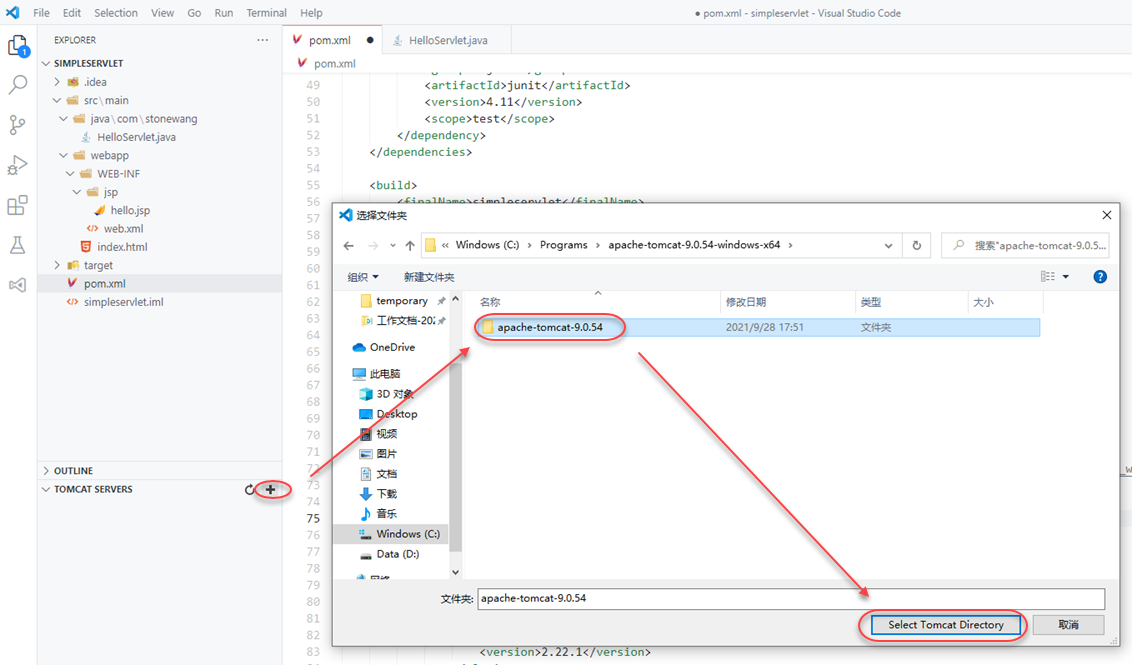
Task: Switch to the HelloServlet.java tab
Action: tap(447, 40)
